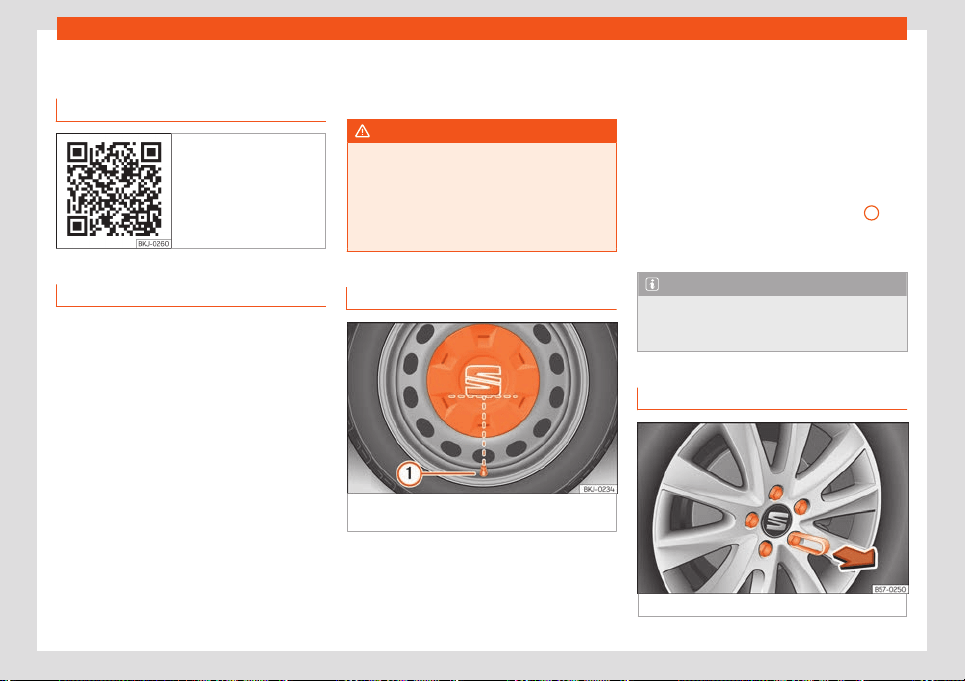Click the warning triangle icon

click(x=362, y=131)
